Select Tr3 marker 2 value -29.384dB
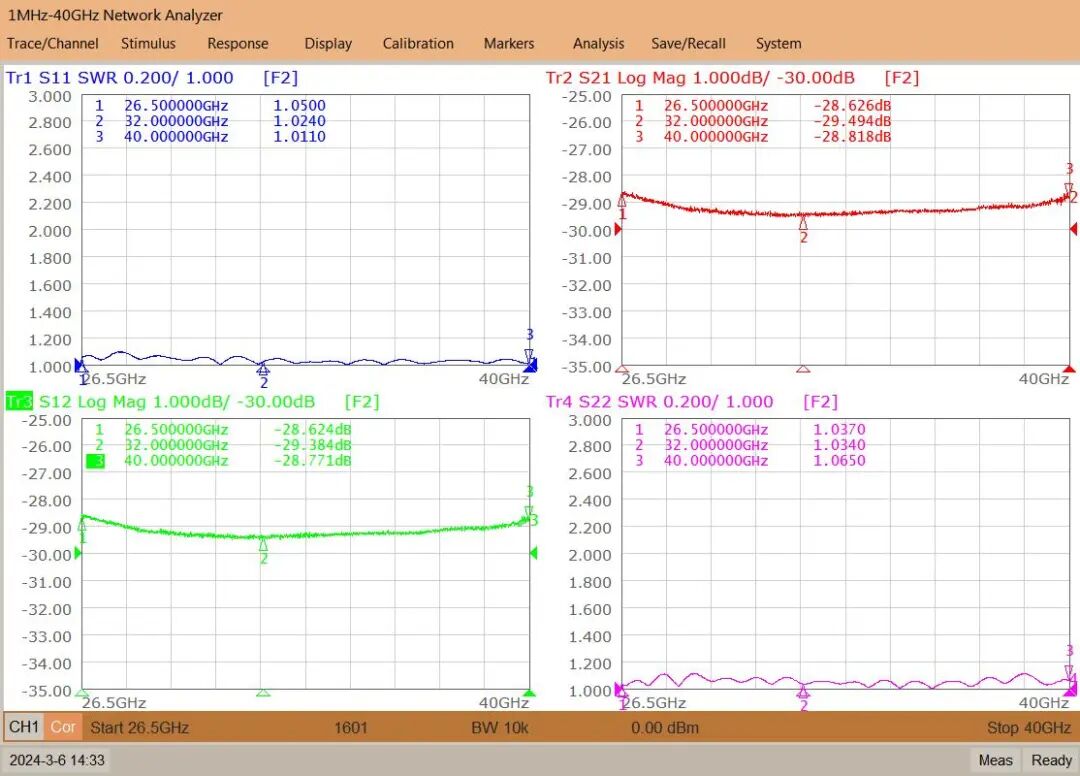Screen dimensions: 1080x776 coord(312,445)
